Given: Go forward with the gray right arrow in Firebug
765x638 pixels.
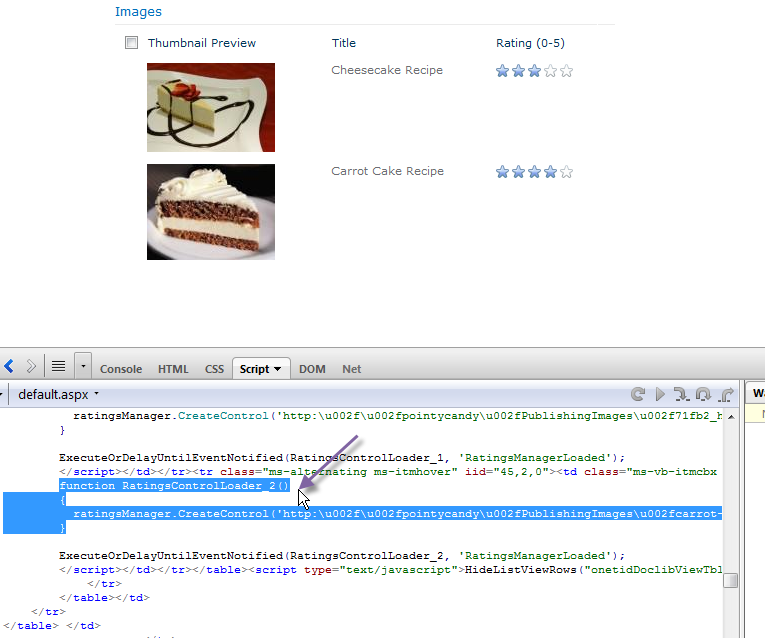Looking at the screenshot, I should (31, 366).
